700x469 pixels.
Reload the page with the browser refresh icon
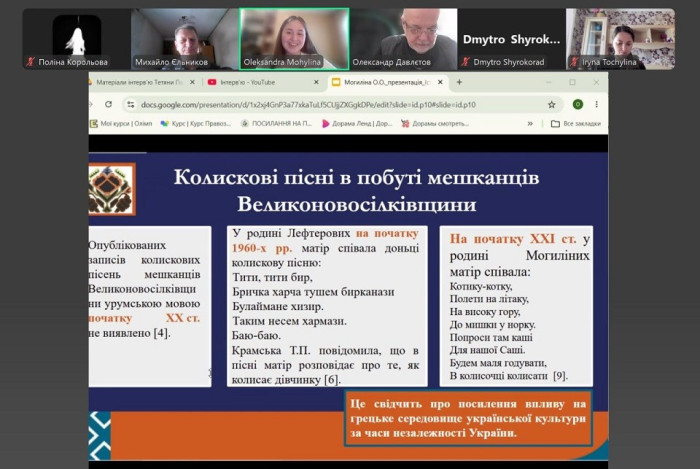point(108,104)
